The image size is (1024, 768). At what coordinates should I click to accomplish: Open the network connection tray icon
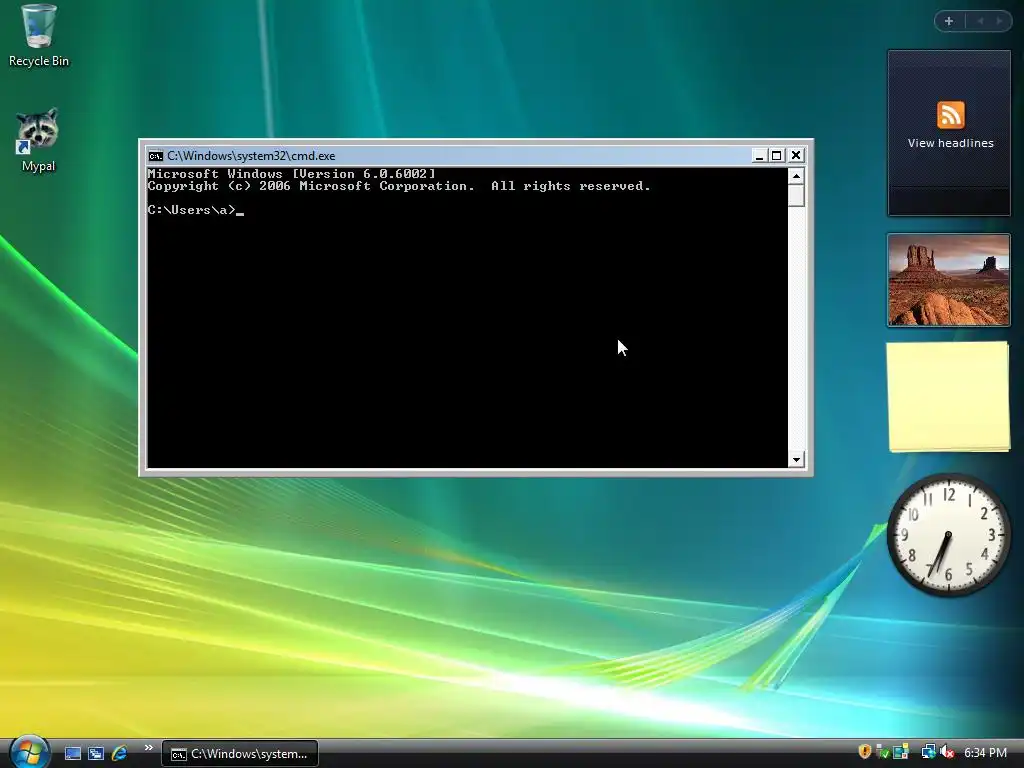pyautogui.click(x=927, y=752)
